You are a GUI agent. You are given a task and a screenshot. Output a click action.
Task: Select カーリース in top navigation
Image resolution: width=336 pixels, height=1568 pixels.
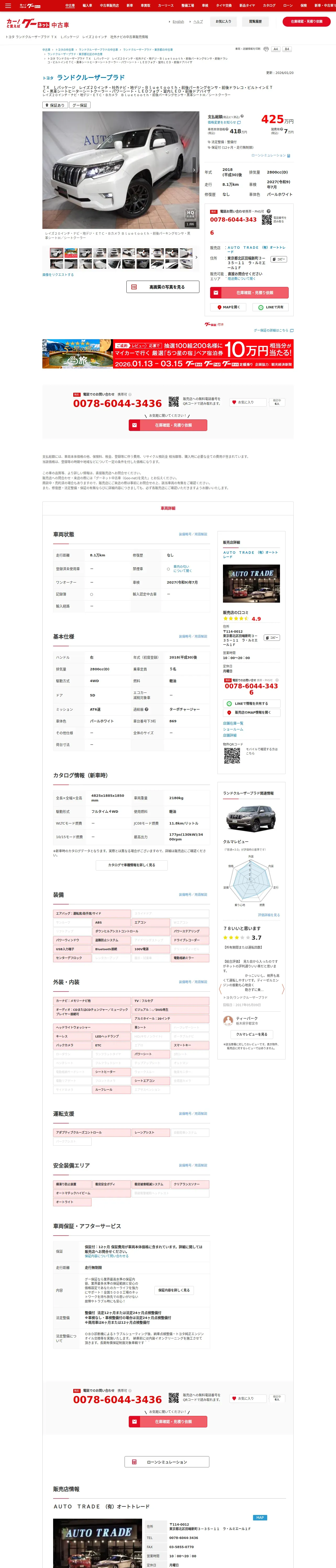[166, 5]
